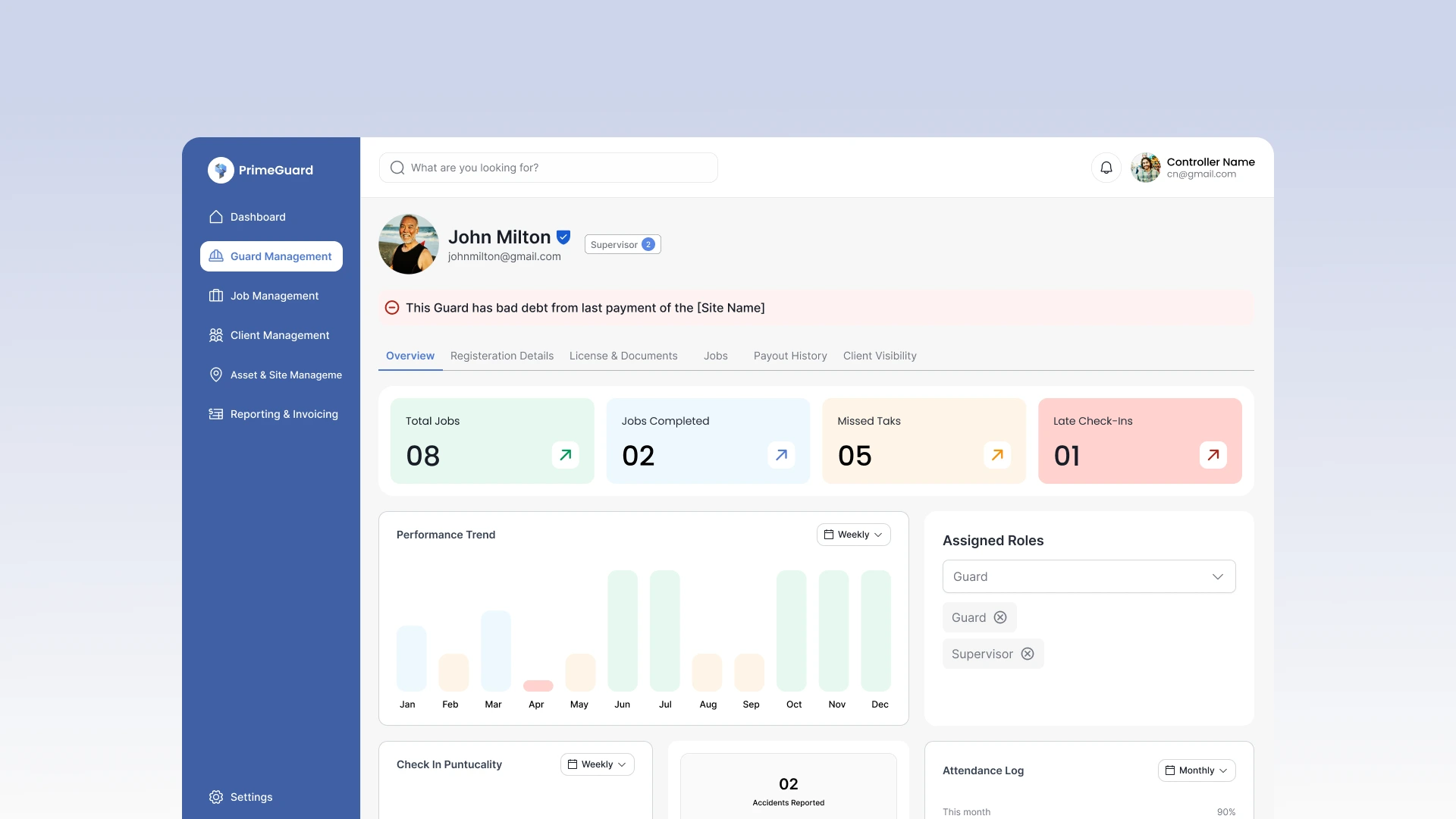Open Client Visibility tab
This screenshot has height=819, width=1456.
click(x=880, y=356)
